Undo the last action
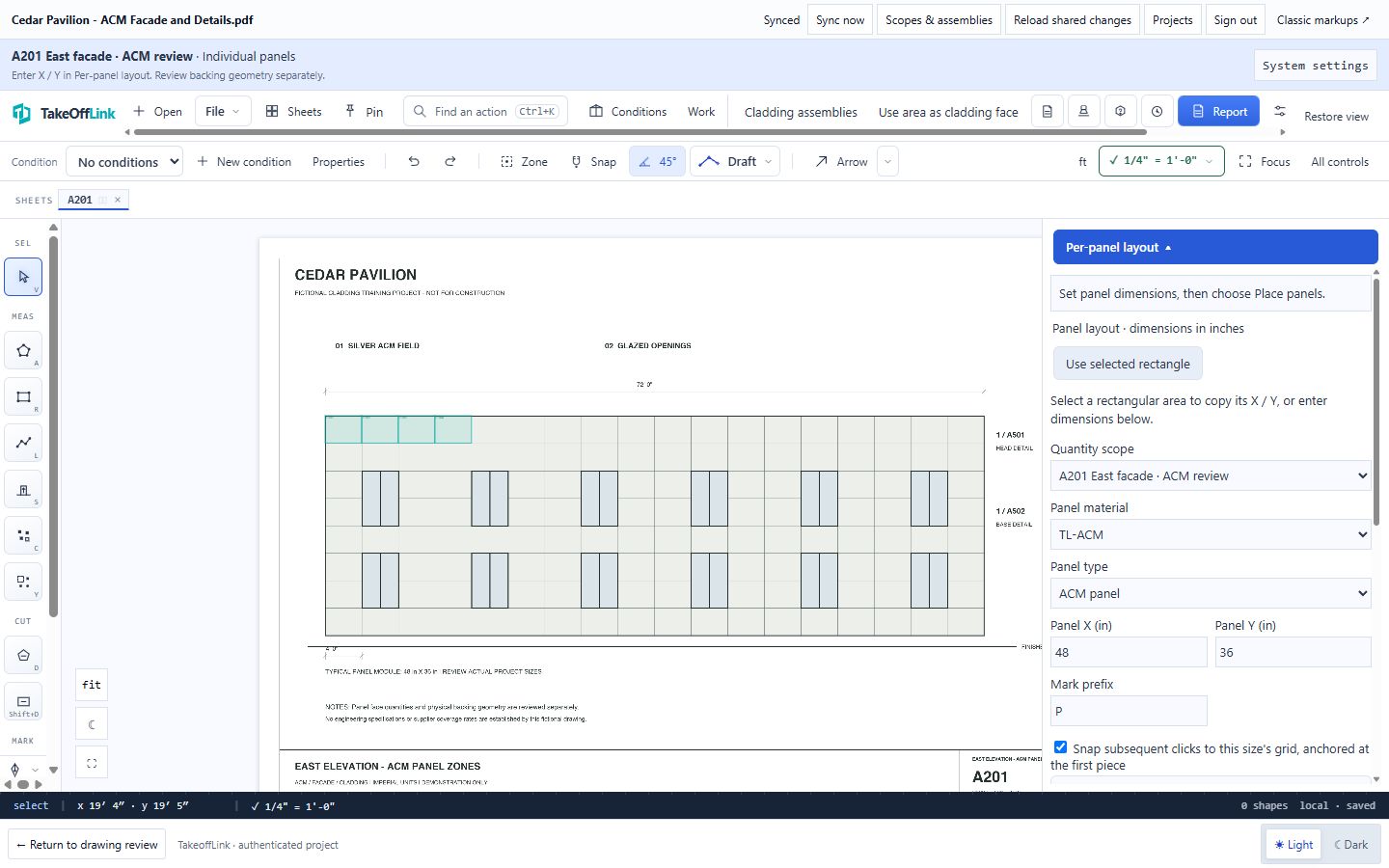Image resolution: width=1389 pixels, height=868 pixels. coord(414,162)
